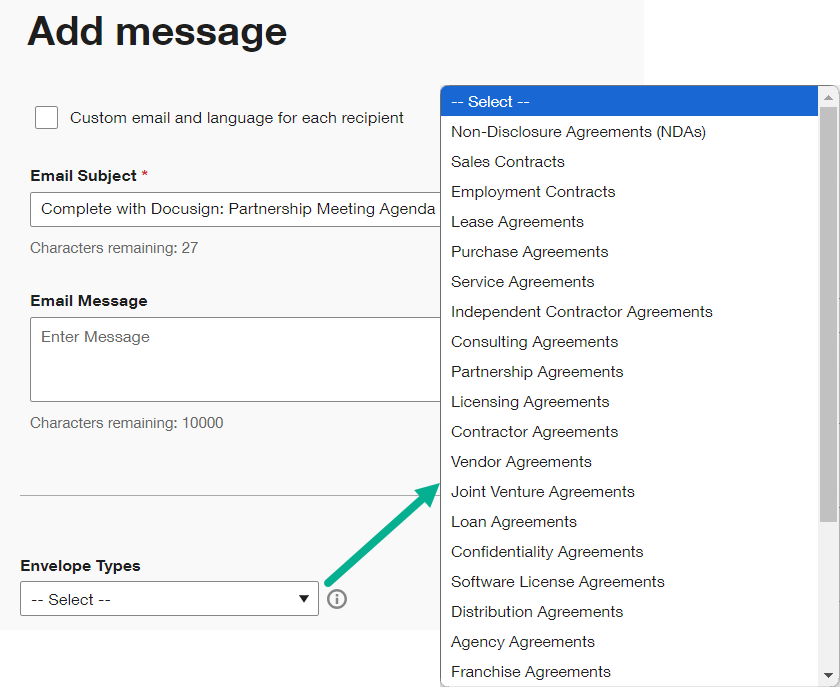Image resolution: width=840 pixels, height=687 pixels.
Task: Select Employment Contracts option
Action: coord(533,192)
